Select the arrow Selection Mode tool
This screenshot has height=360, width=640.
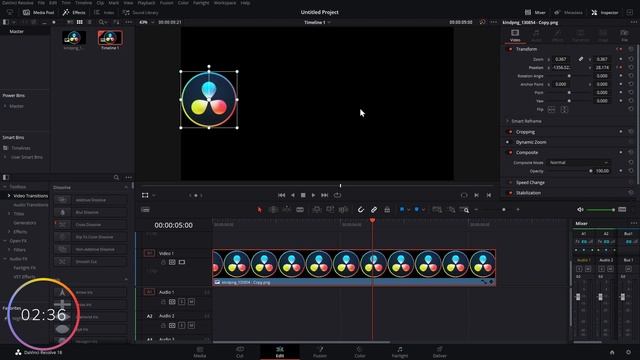tap(260, 209)
